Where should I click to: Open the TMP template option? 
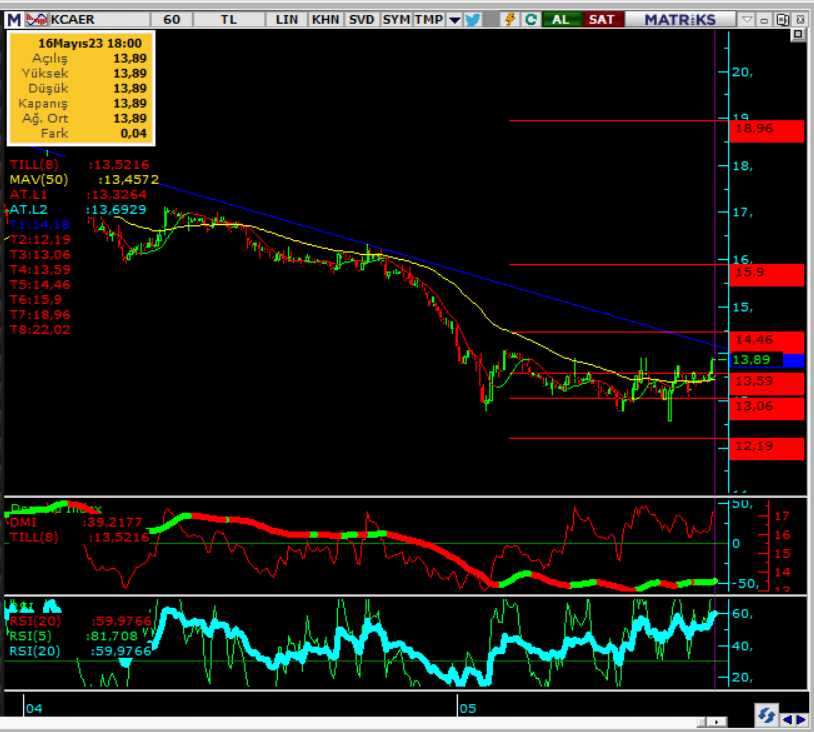pos(429,20)
